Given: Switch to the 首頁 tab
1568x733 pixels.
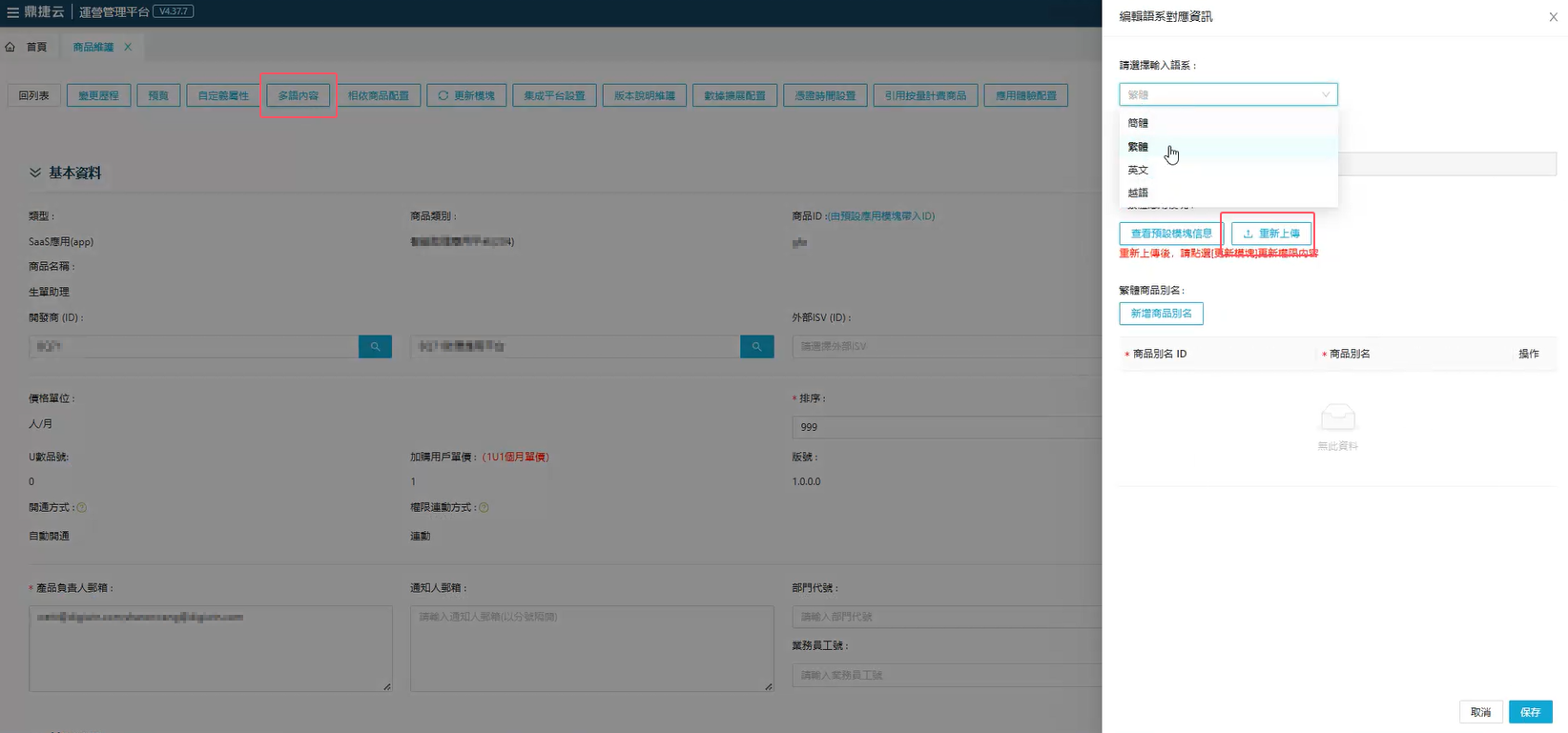Looking at the screenshot, I should coord(36,47).
